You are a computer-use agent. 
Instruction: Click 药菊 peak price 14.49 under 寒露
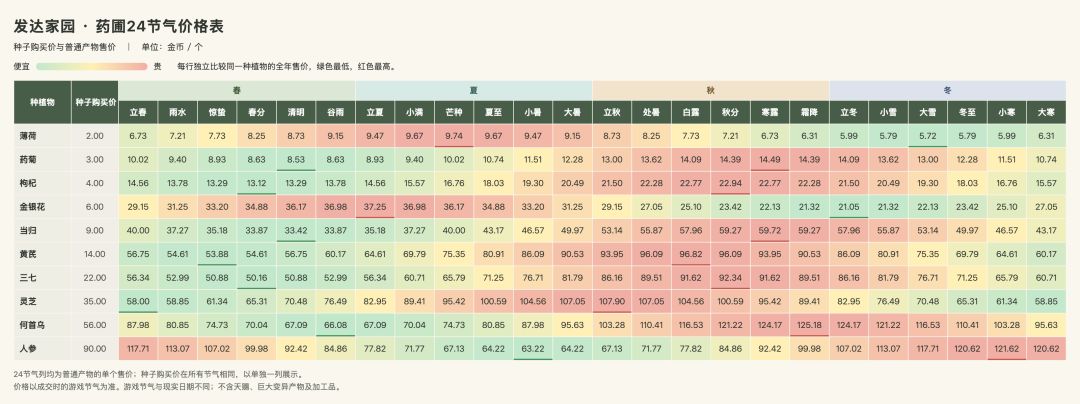[770, 160]
